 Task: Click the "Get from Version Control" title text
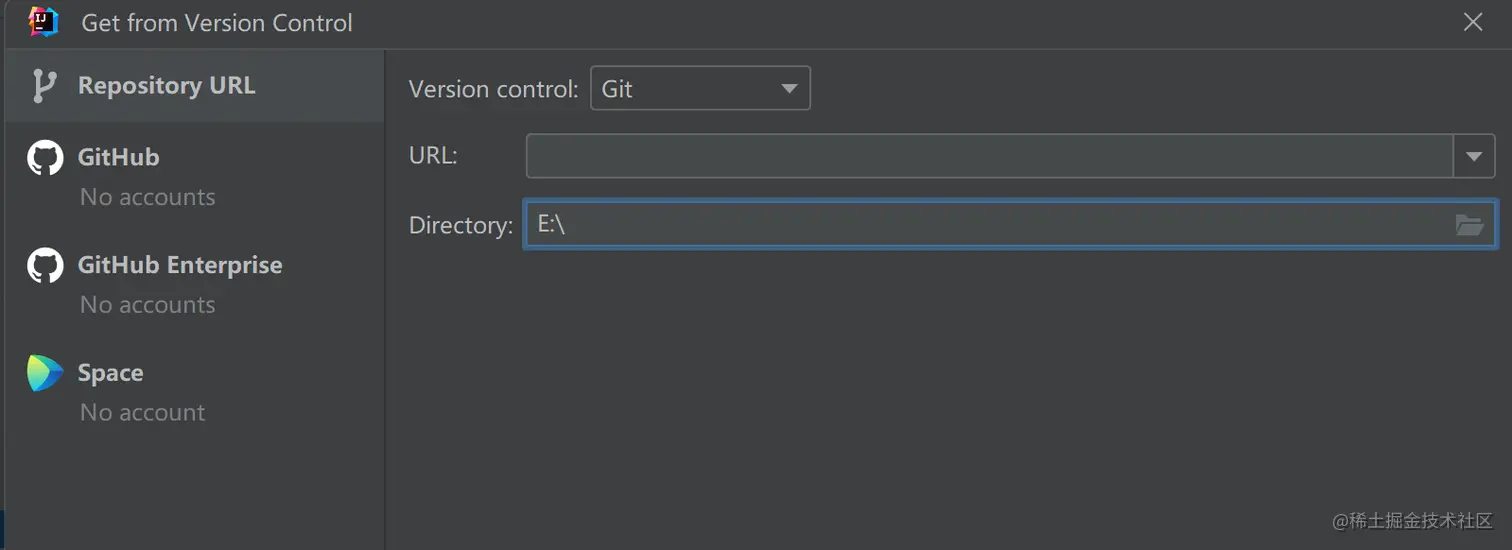point(217,23)
